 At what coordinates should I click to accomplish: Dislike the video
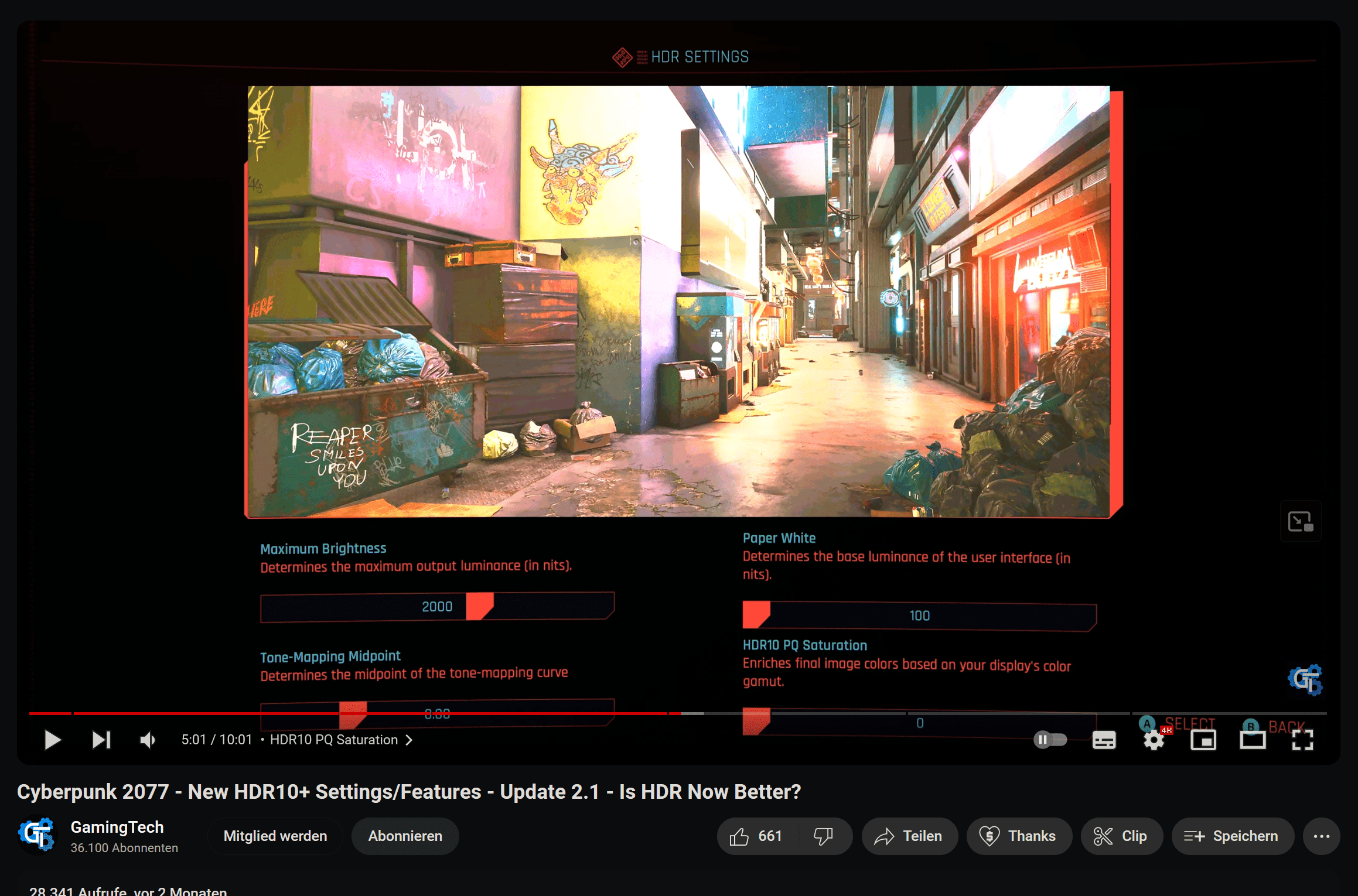(x=823, y=836)
